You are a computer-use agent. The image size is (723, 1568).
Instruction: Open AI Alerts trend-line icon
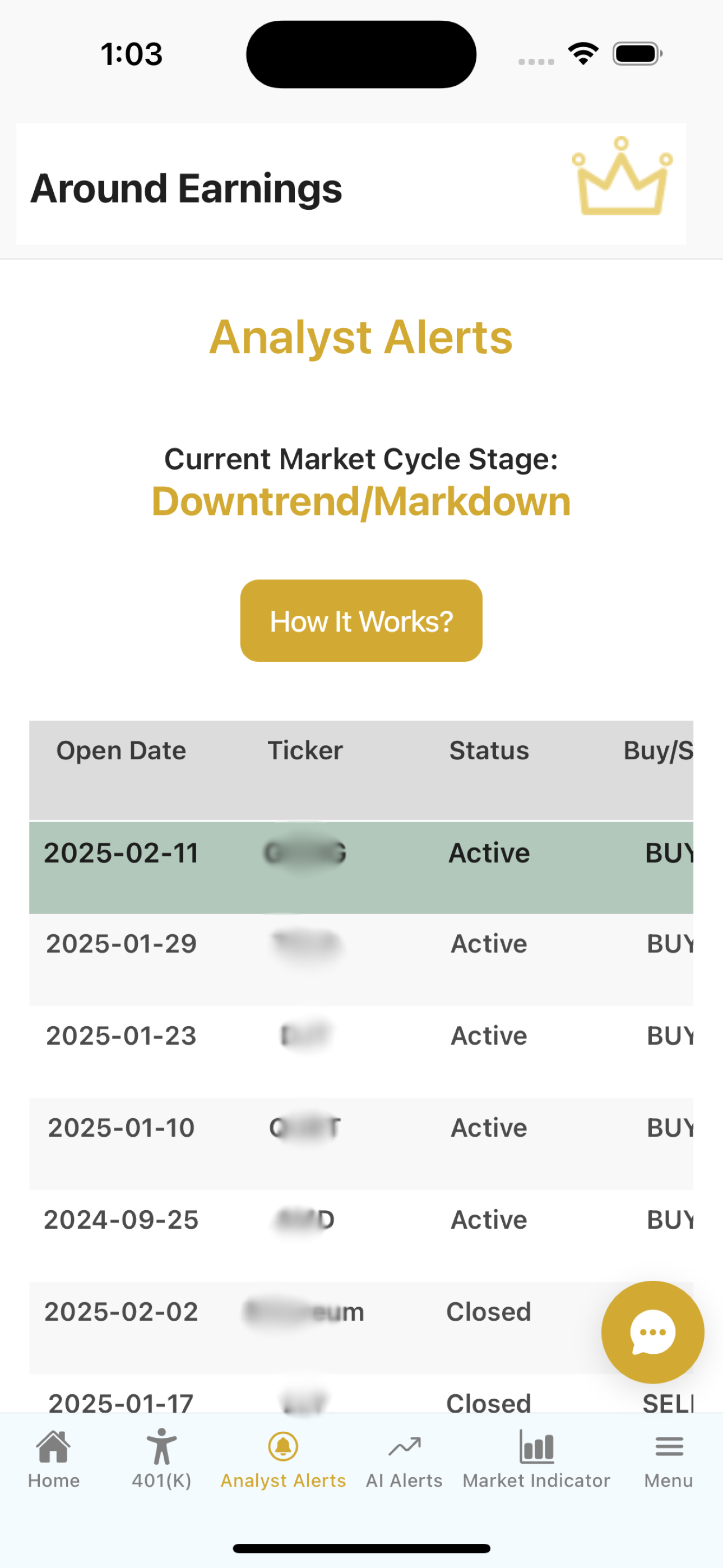click(404, 1446)
